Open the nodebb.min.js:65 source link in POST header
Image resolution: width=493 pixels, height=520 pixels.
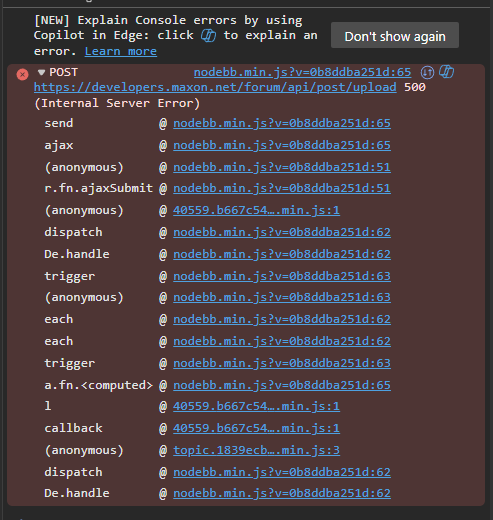pos(302,72)
